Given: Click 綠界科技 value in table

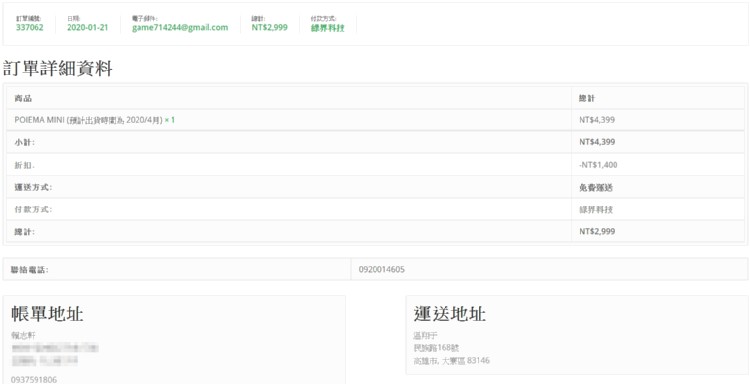Looking at the screenshot, I should tap(596, 209).
